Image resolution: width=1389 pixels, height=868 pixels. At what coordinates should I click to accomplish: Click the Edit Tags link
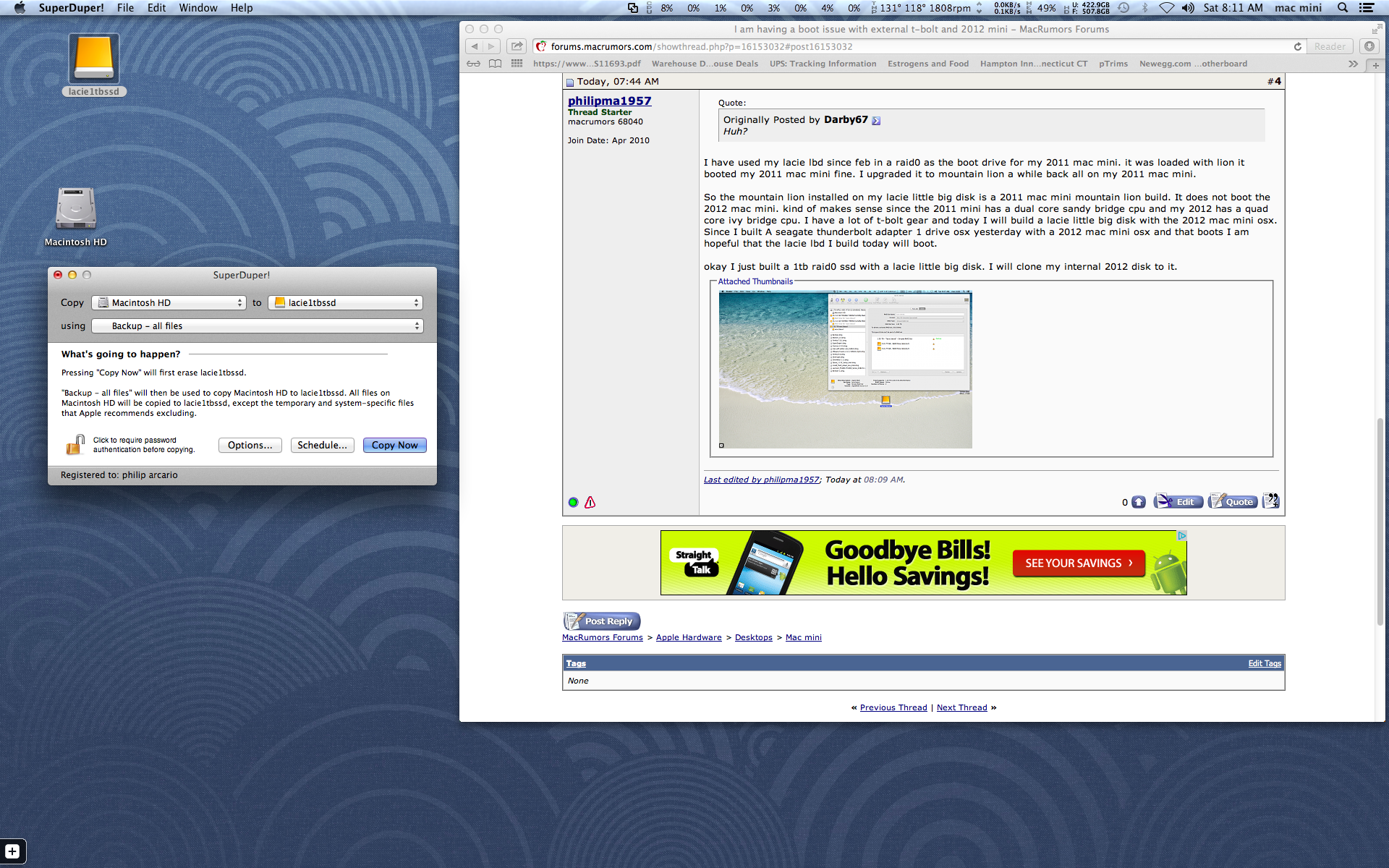1265,663
